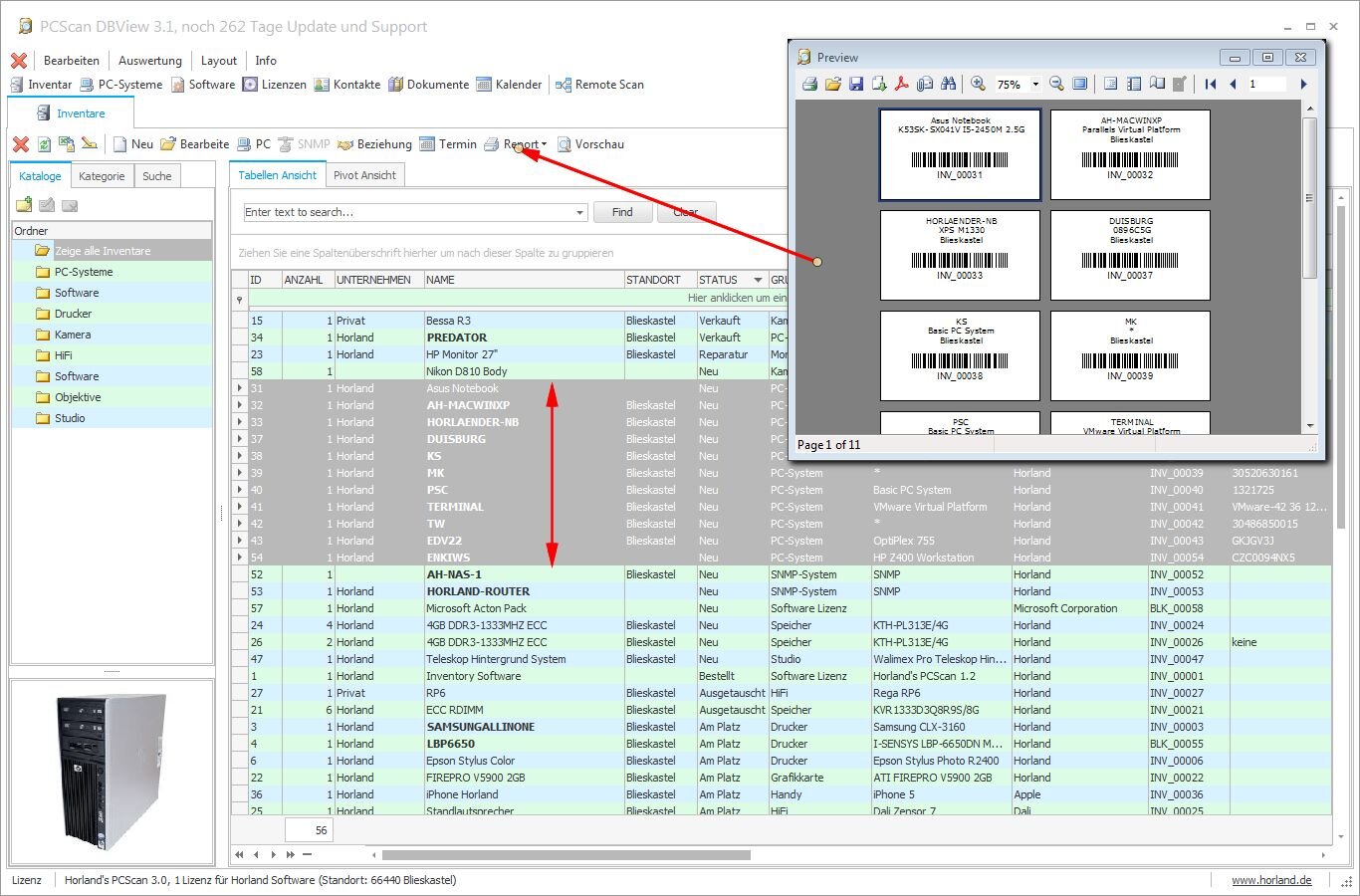This screenshot has width=1360, height=896.
Task: Expand row ID 32 AH-MACWINXP
Action: point(240,405)
